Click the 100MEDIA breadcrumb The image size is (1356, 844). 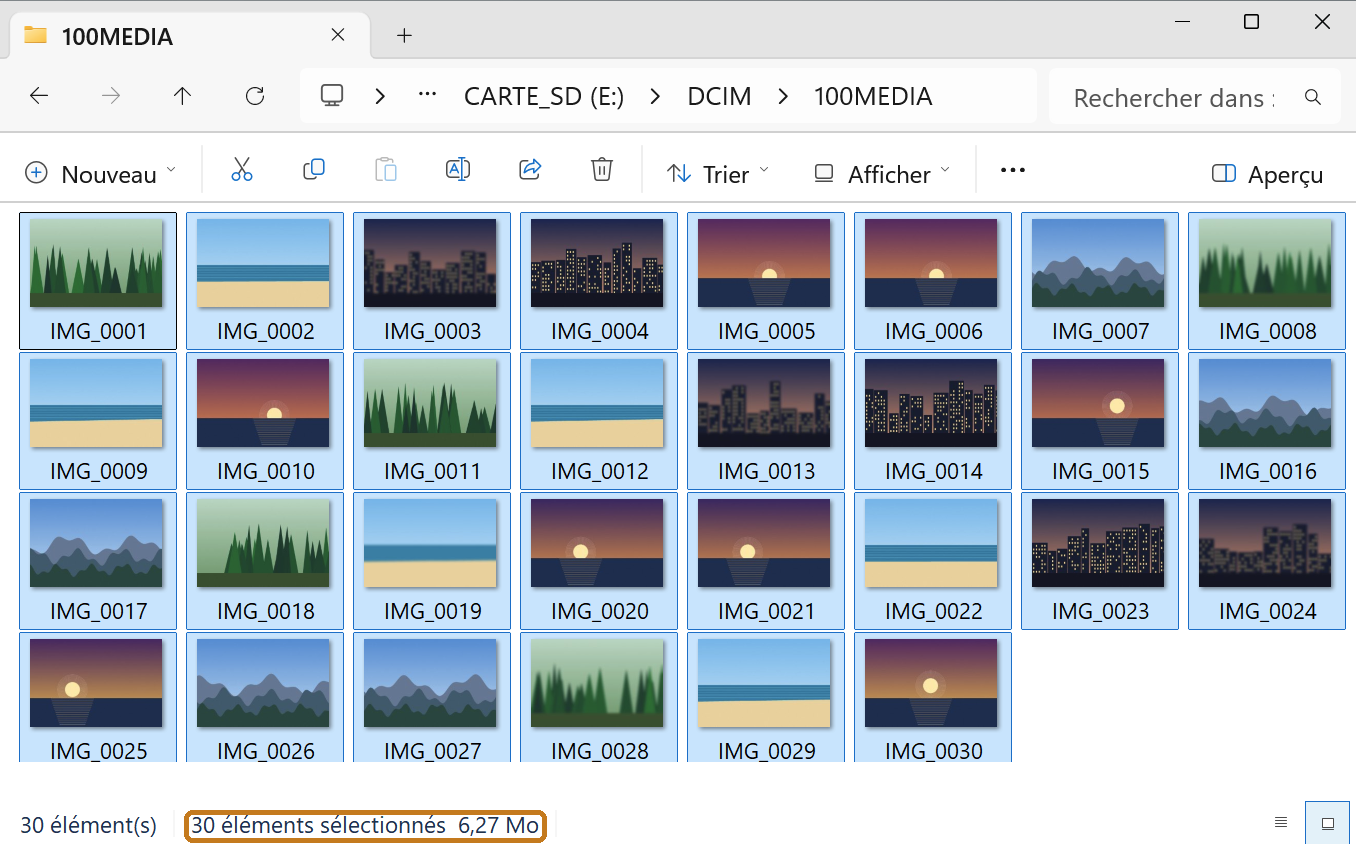[873, 96]
